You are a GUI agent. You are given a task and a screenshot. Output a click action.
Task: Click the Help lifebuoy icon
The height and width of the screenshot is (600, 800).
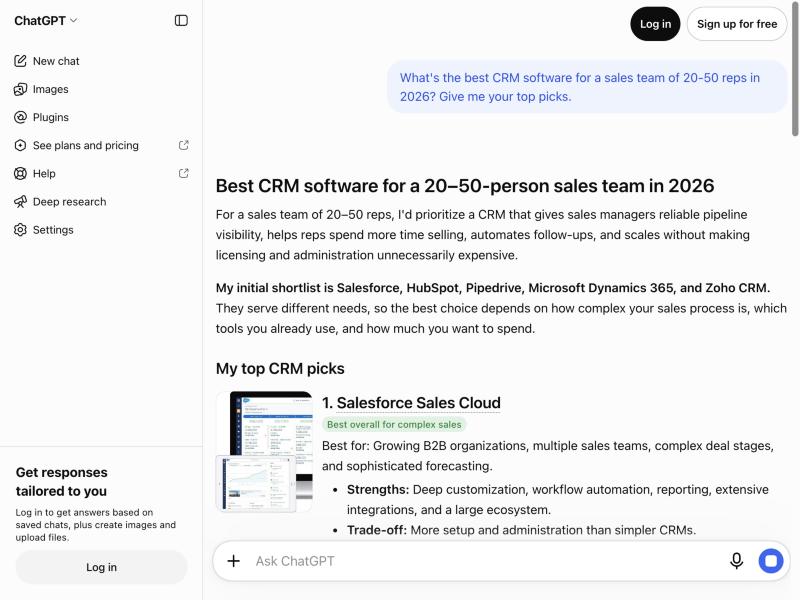pos(20,173)
